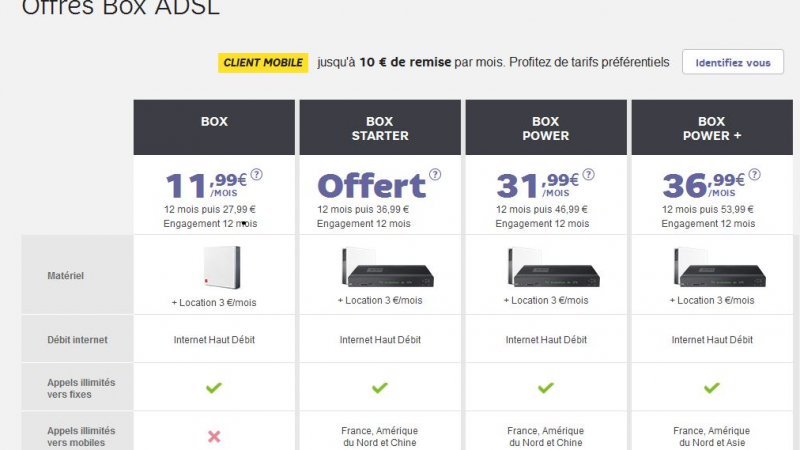Click the green checkmark in the BOX POWER + column
This screenshot has height=450, width=800.
(711, 388)
